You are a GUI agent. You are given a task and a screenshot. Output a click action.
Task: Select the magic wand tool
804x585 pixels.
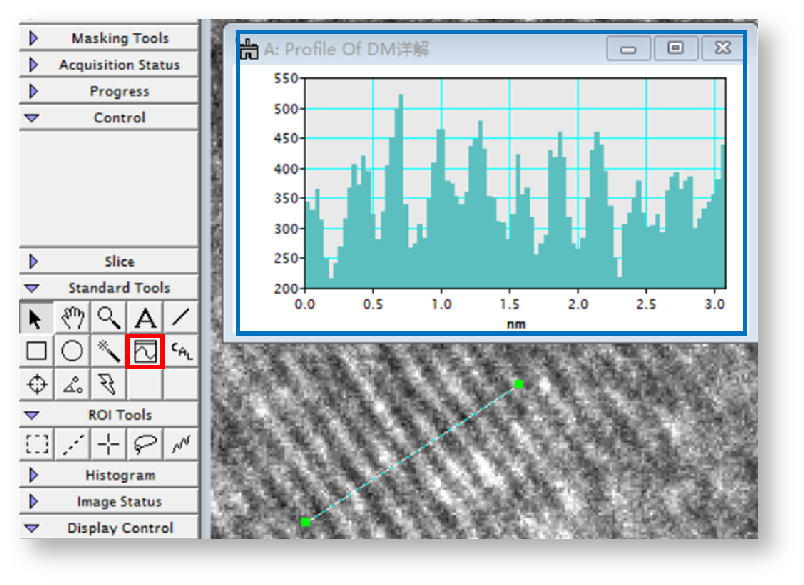108,352
